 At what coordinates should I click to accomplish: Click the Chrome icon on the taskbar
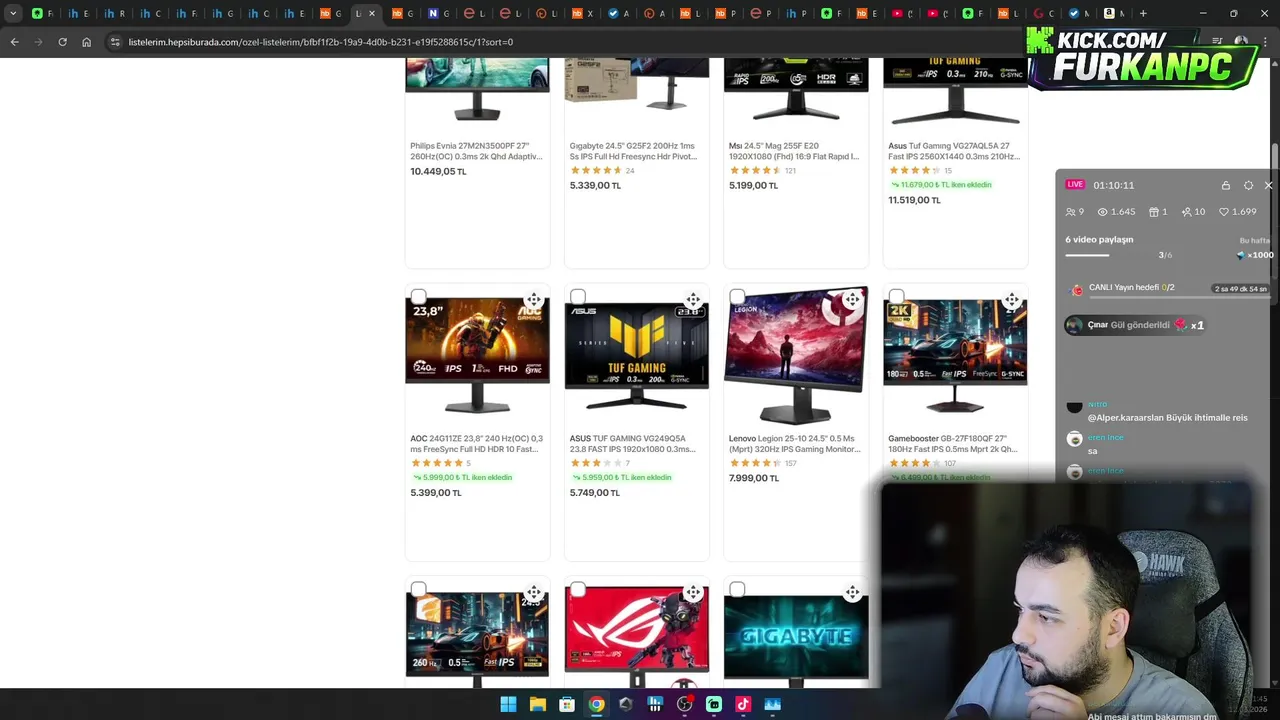596,704
